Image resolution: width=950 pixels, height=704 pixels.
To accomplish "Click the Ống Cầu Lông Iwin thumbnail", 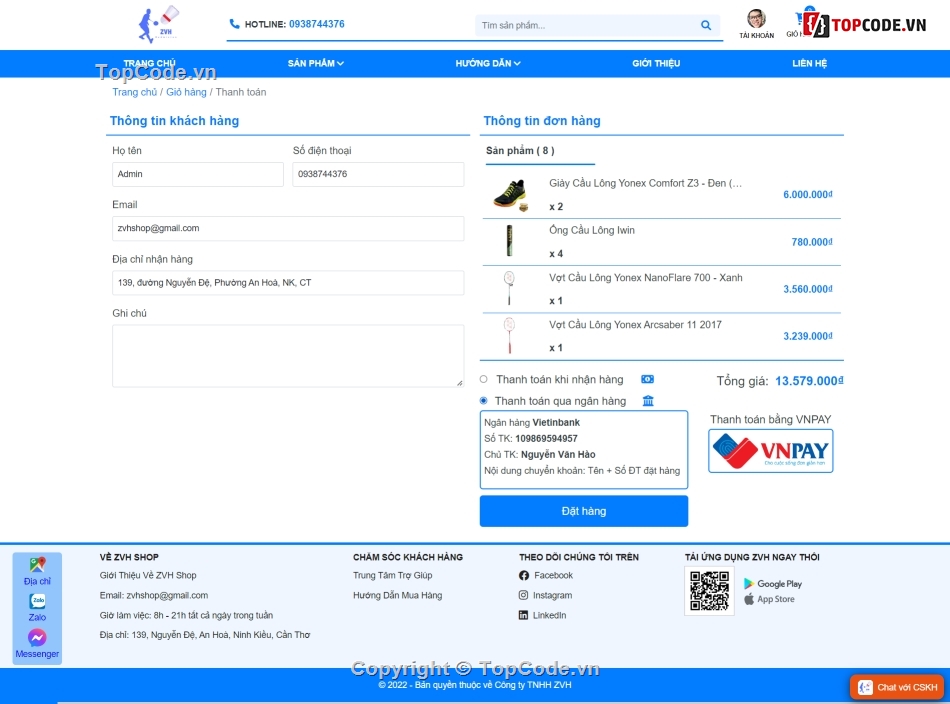I will pos(510,241).
